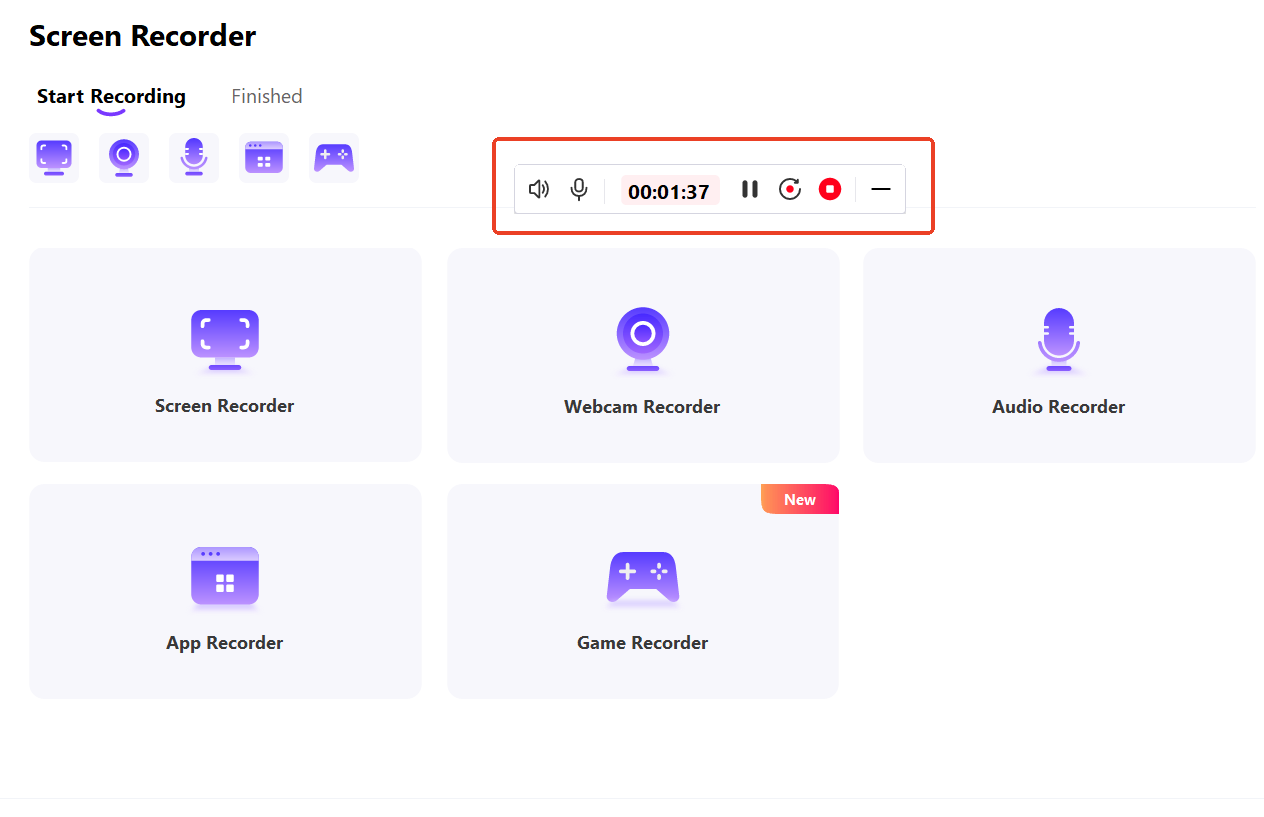
Task: Minimize the recording control bar
Action: pos(881,189)
